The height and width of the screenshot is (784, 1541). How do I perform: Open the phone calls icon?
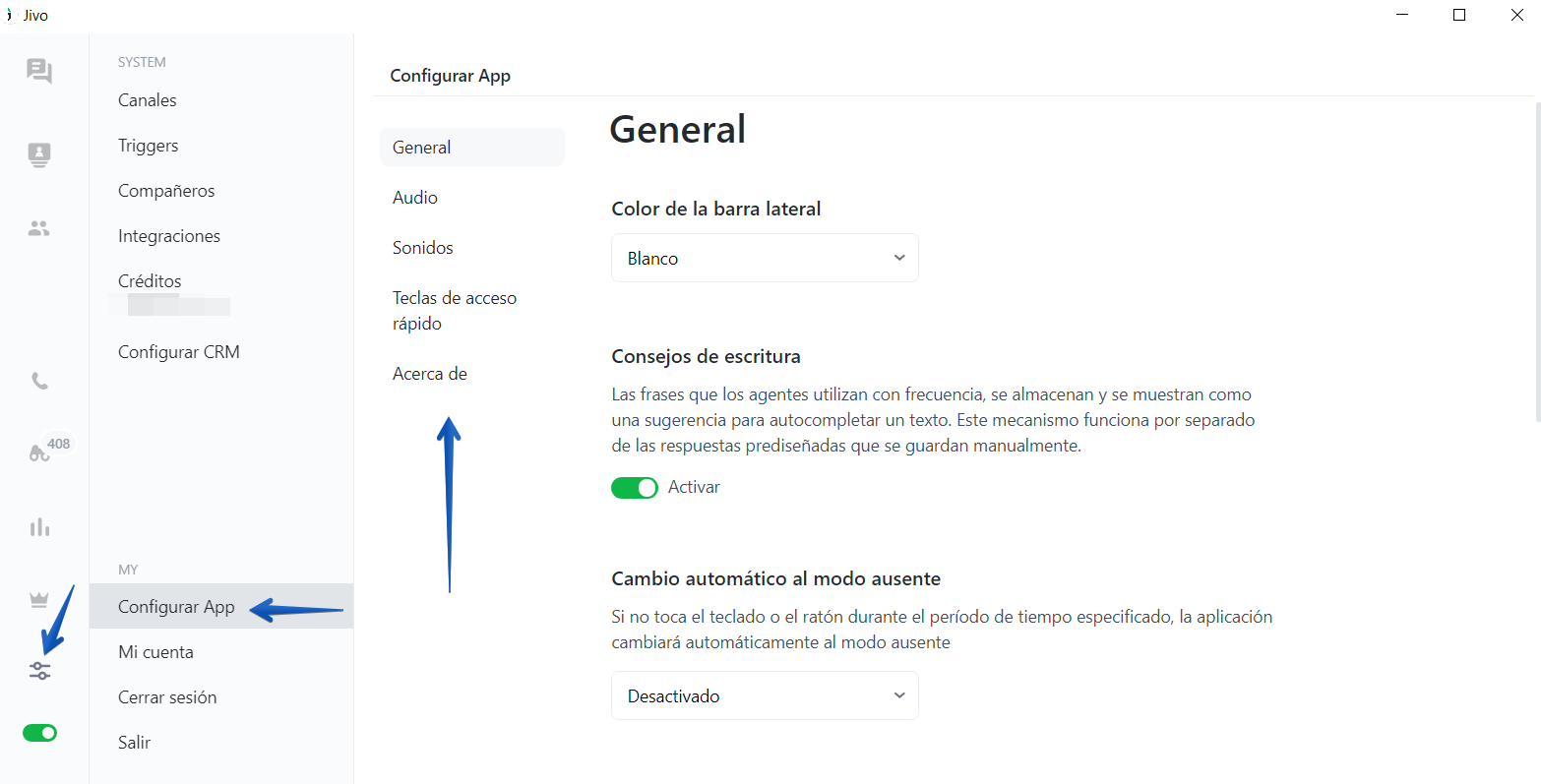39,381
